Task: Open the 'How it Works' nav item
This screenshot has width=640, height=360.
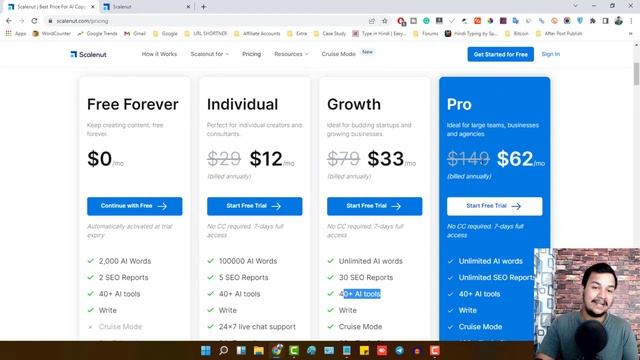Action: pyautogui.click(x=159, y=54)
